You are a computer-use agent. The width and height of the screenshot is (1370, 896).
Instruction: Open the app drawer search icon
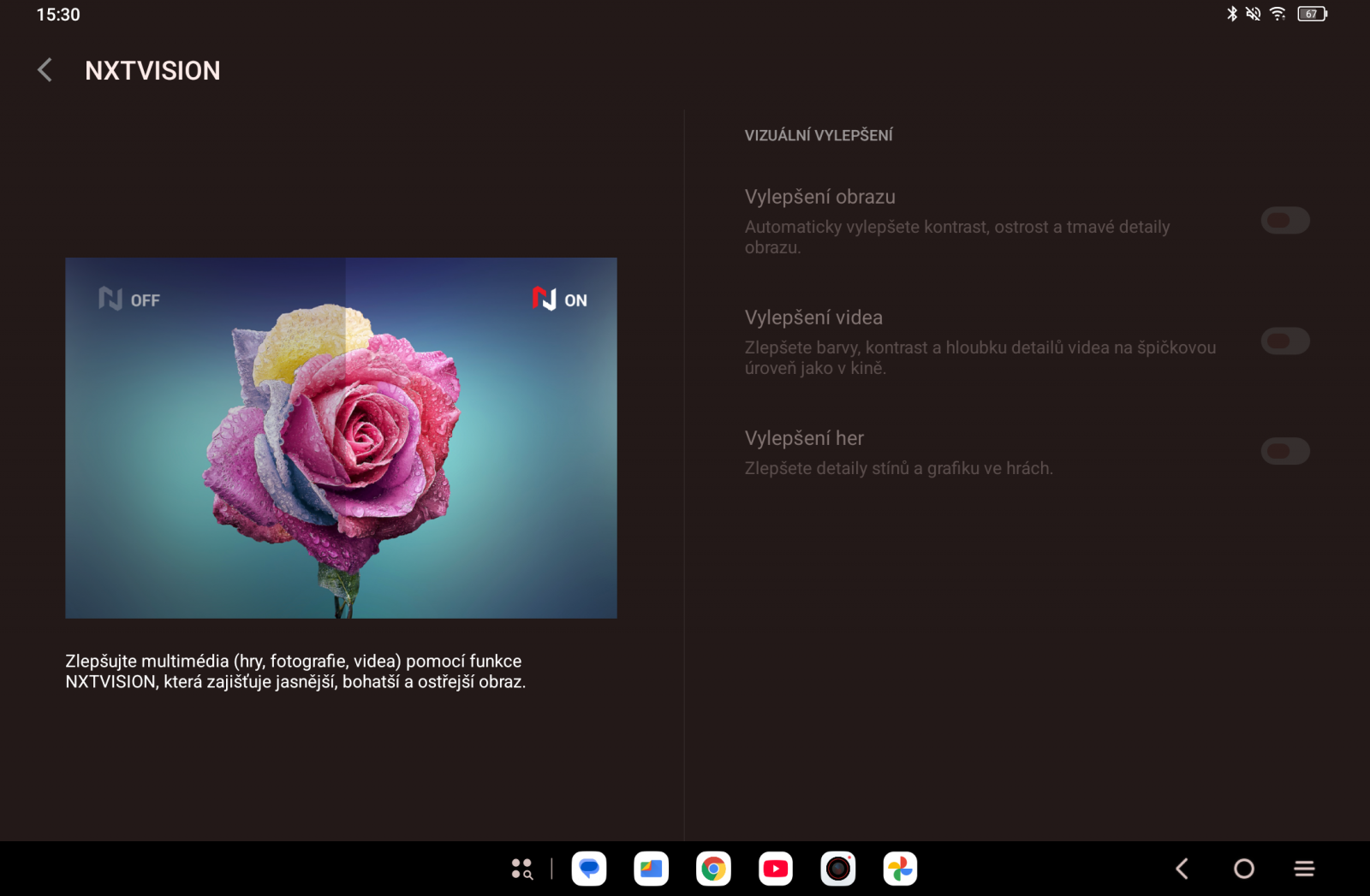click(x=522, y=869)
